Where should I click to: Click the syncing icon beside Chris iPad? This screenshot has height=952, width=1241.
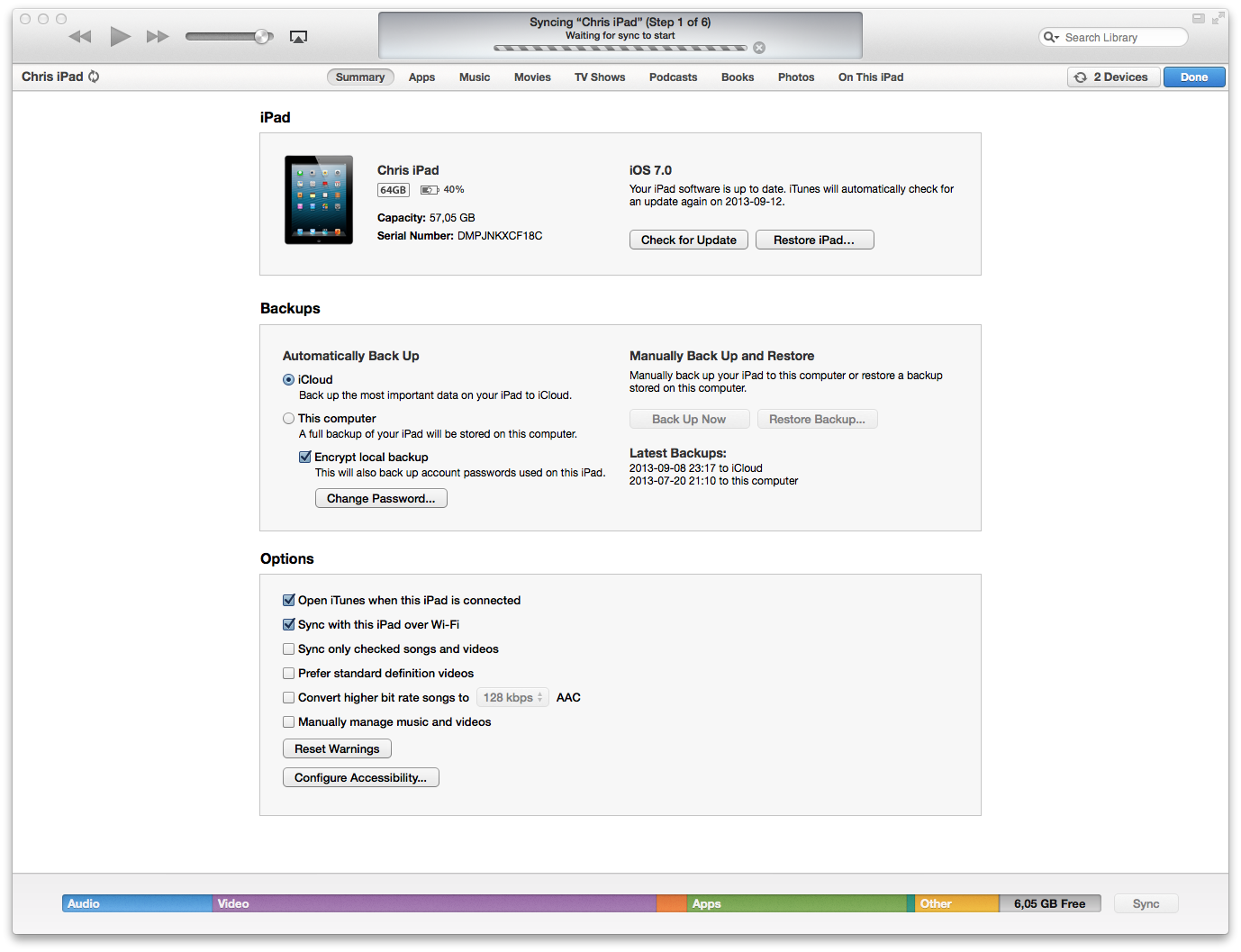coord(94,77)
